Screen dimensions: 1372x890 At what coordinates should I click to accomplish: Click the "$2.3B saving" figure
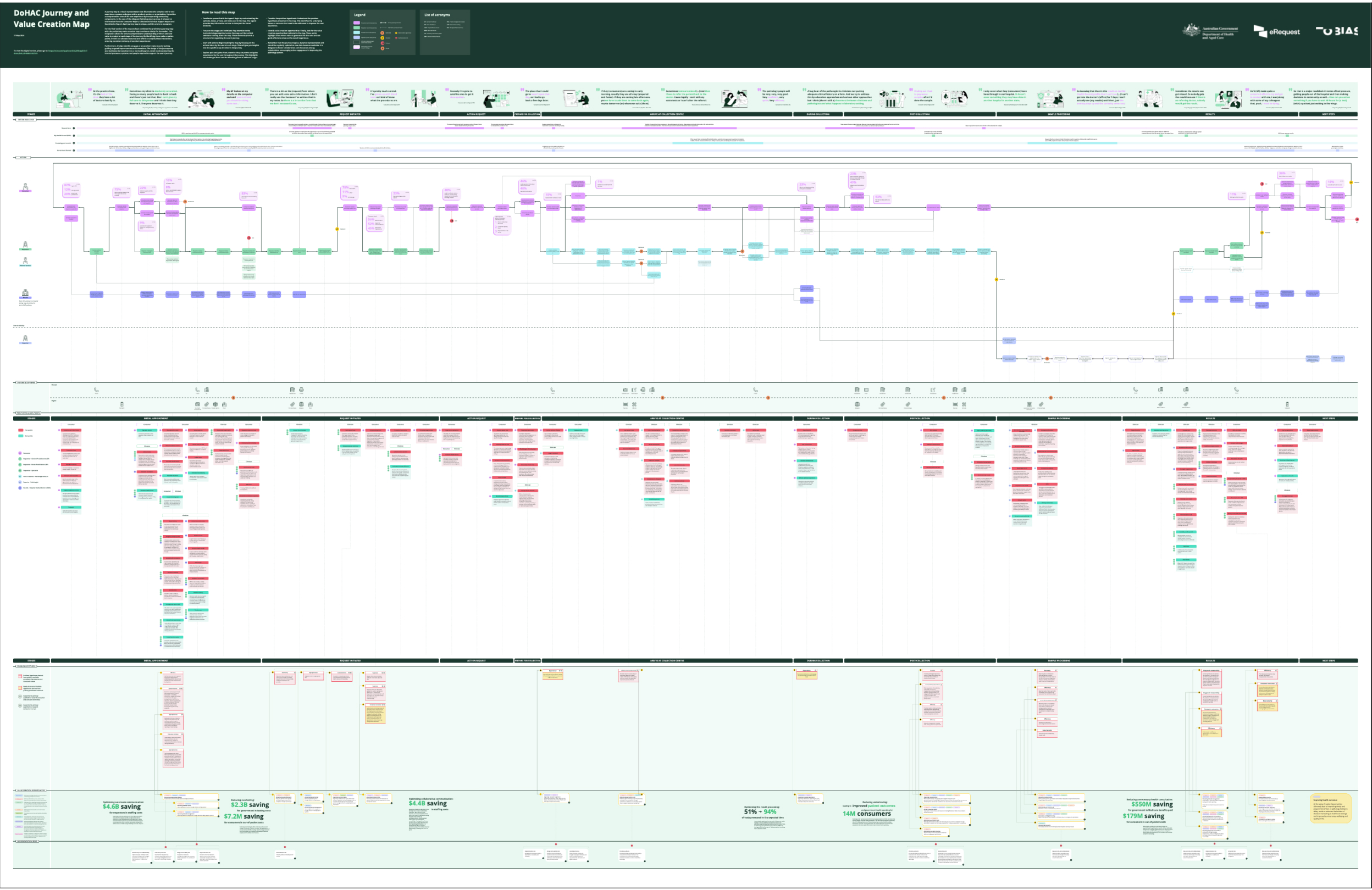coord(250,805)
